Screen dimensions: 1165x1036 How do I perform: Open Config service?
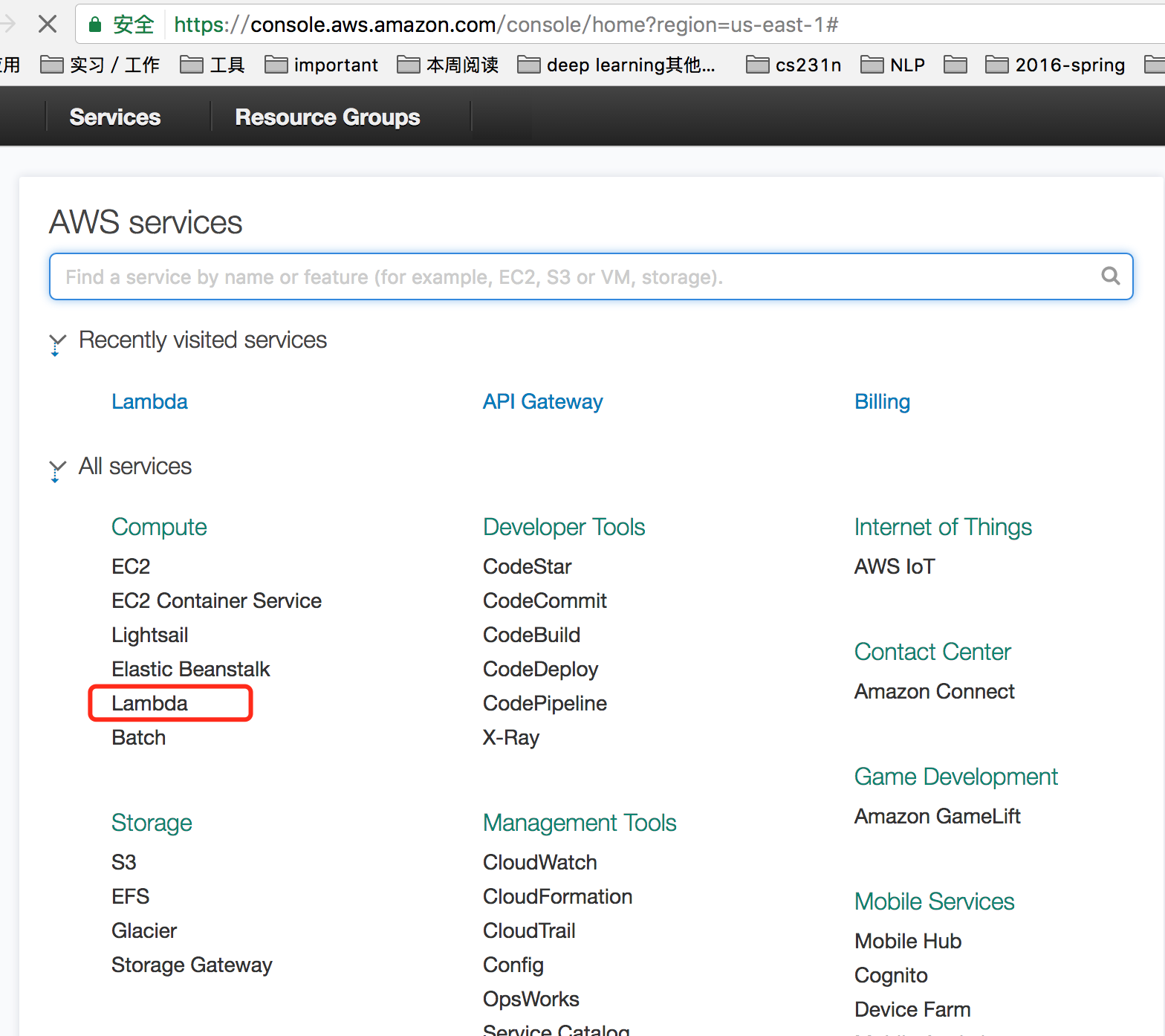pyautogui.click(x=513, y=965)
